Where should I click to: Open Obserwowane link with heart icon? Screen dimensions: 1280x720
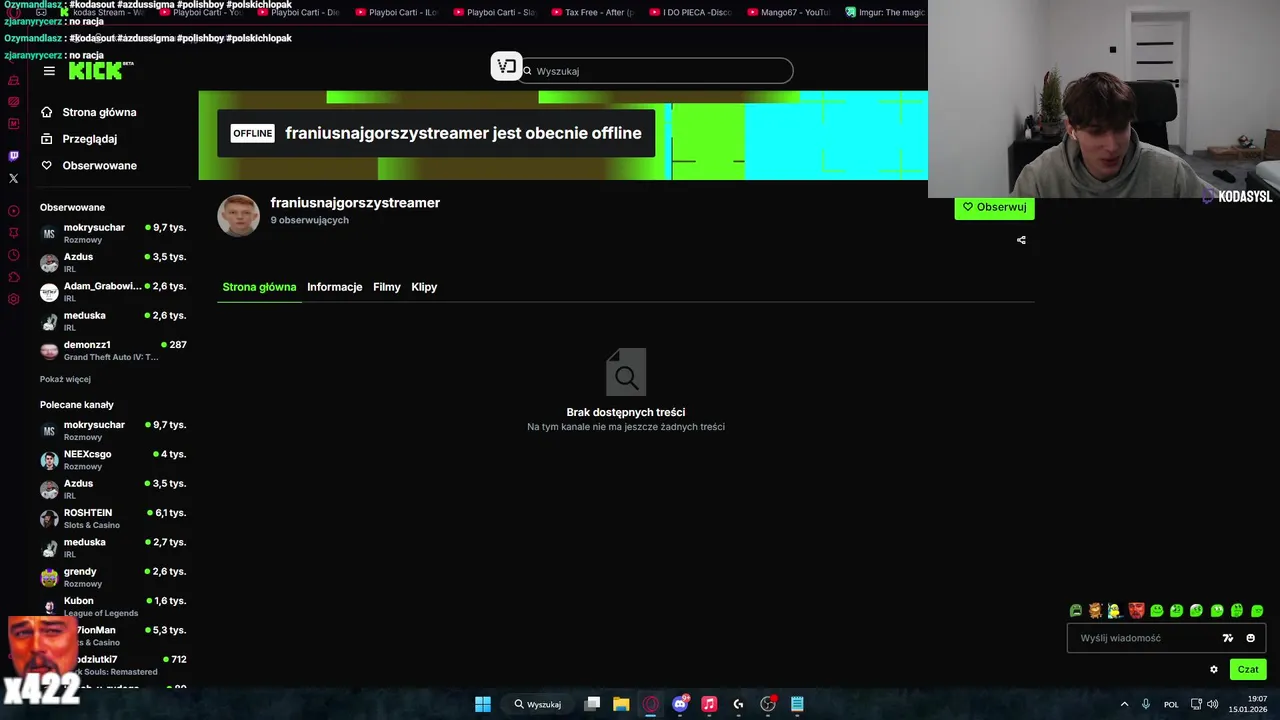88,165
